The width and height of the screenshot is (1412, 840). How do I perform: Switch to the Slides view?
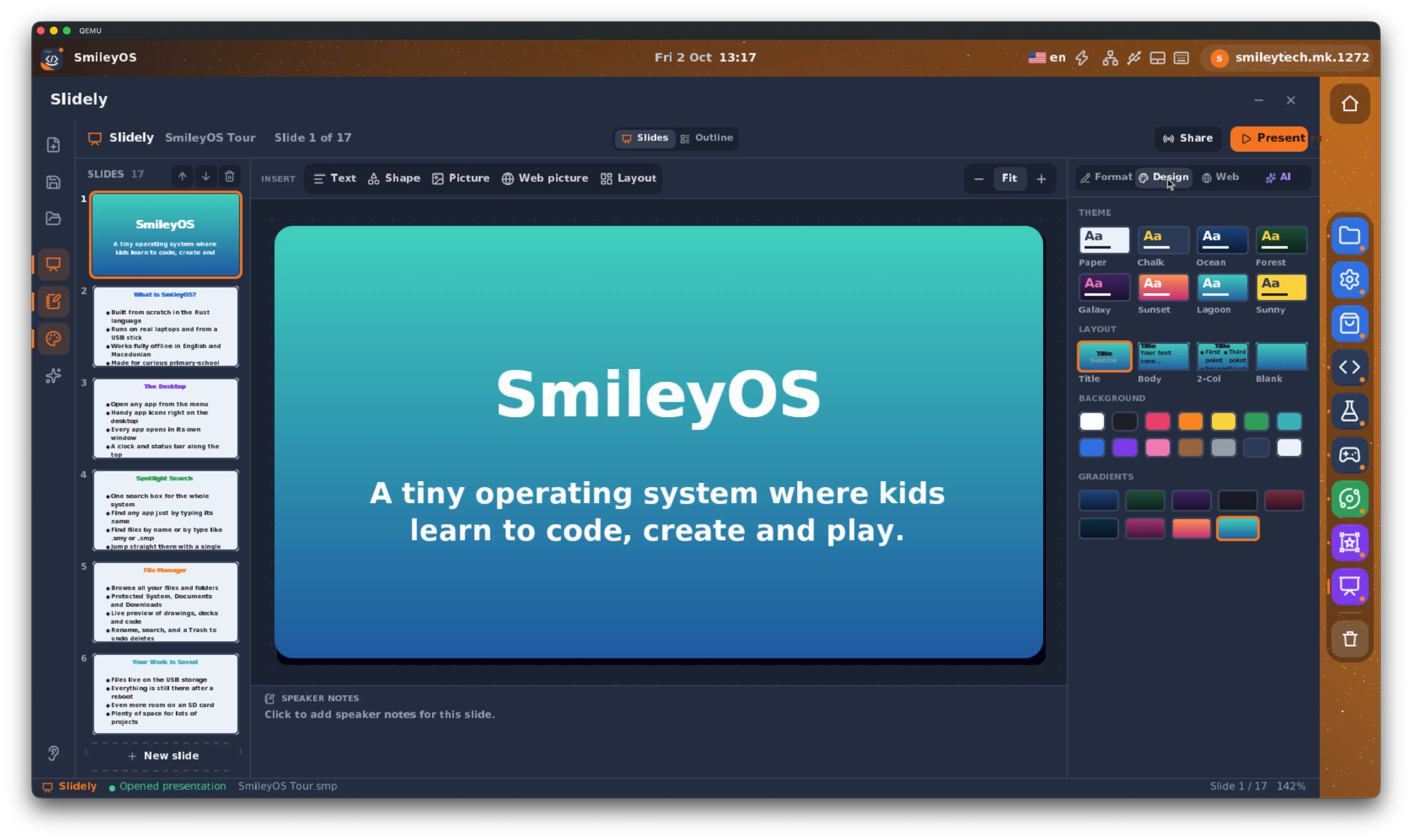click(x=645, y=138)
